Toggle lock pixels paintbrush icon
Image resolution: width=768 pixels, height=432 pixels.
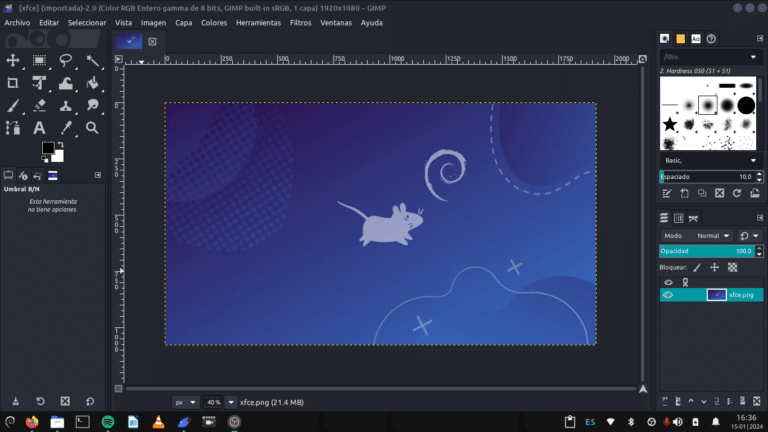tap(697, 267)
